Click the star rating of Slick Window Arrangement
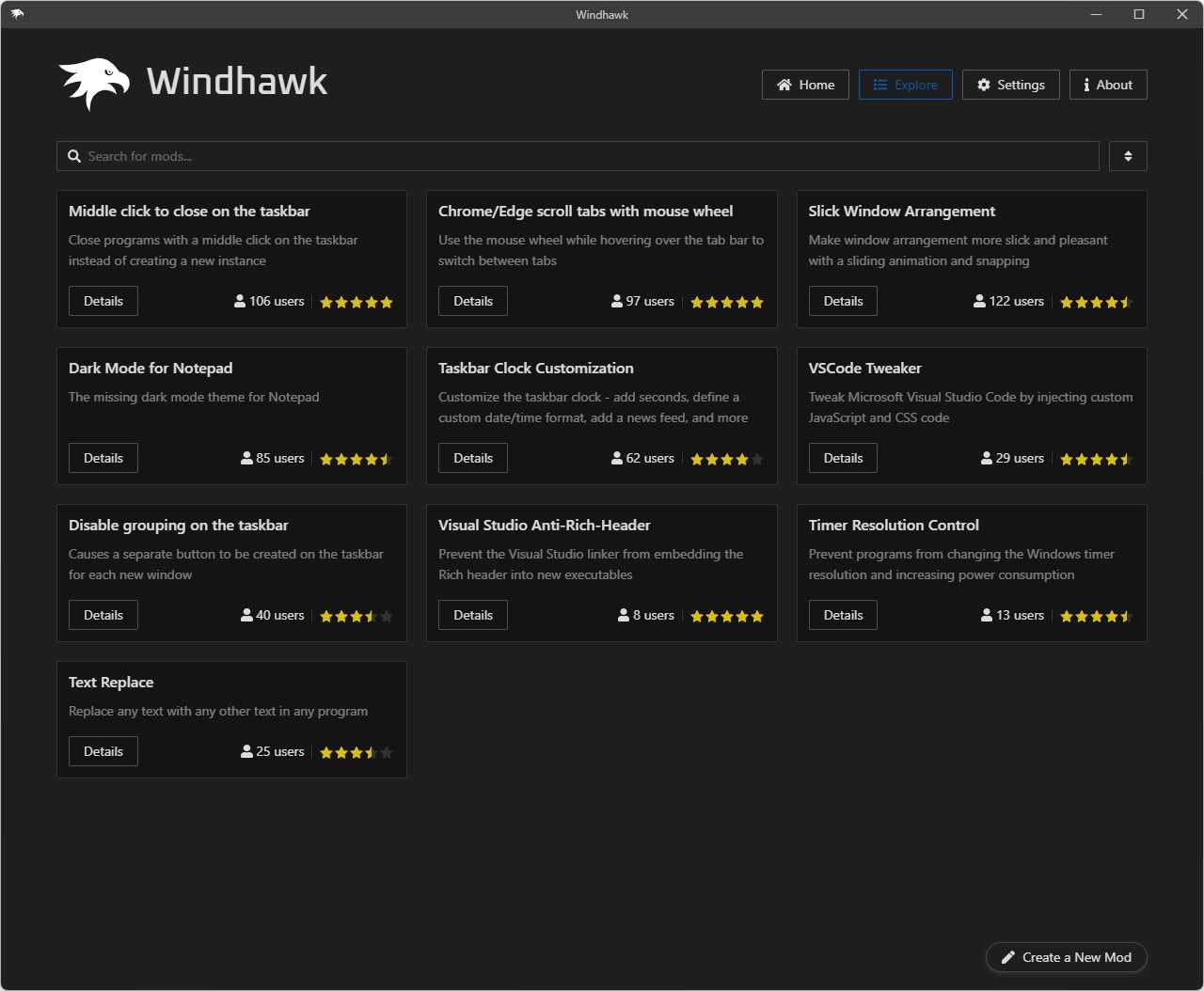 tap(1097, 302)
